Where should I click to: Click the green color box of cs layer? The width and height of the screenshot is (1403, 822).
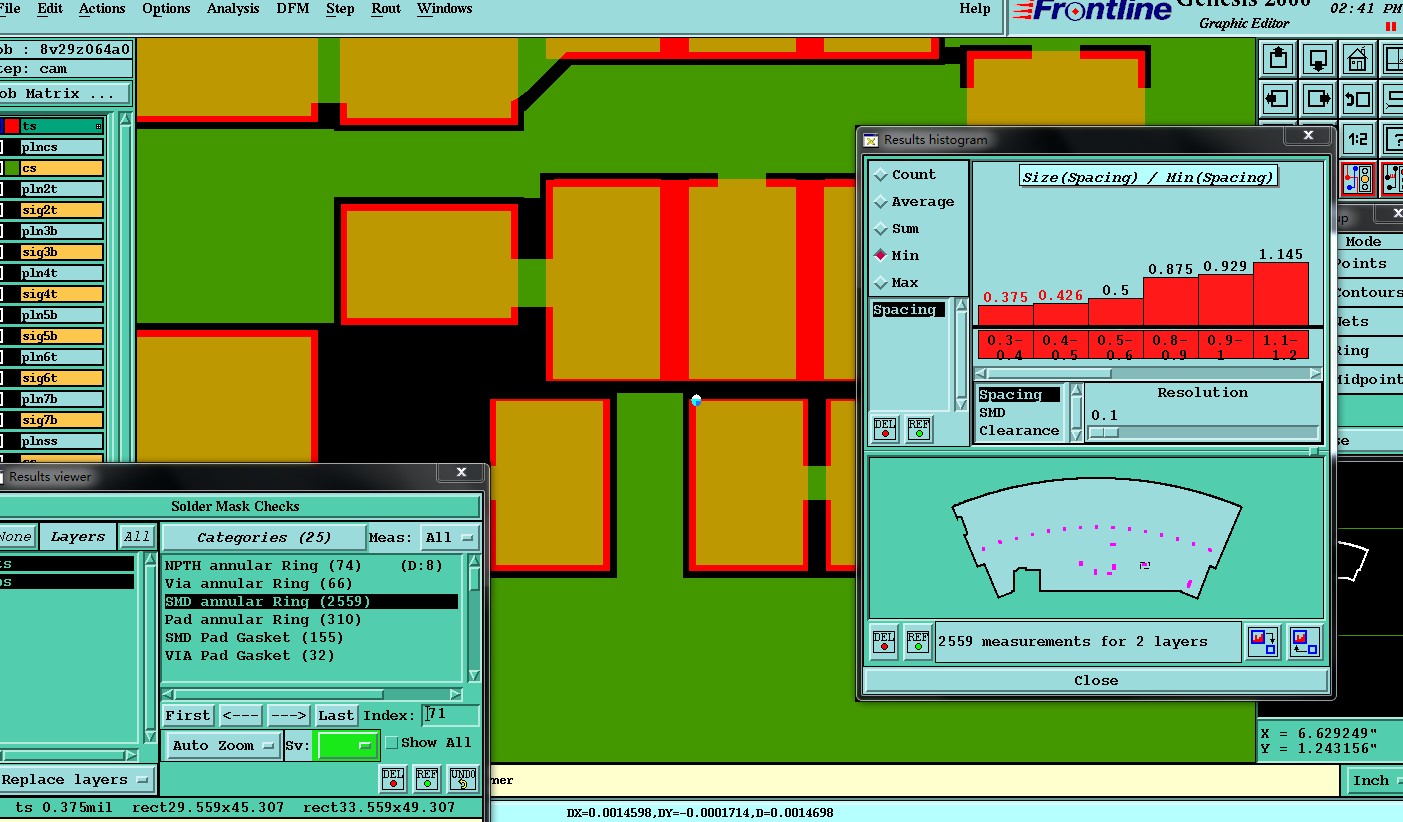click(11, 168)
